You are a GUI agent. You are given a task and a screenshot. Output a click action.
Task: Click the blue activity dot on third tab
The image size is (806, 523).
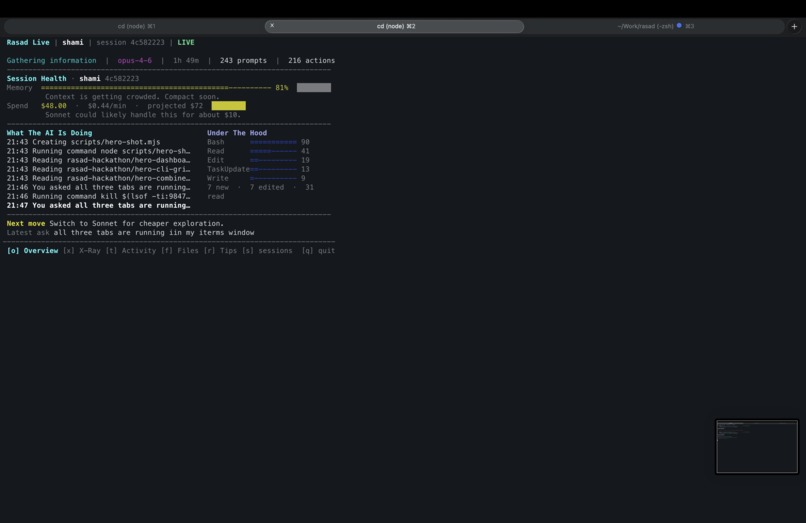tap(679, 25)
